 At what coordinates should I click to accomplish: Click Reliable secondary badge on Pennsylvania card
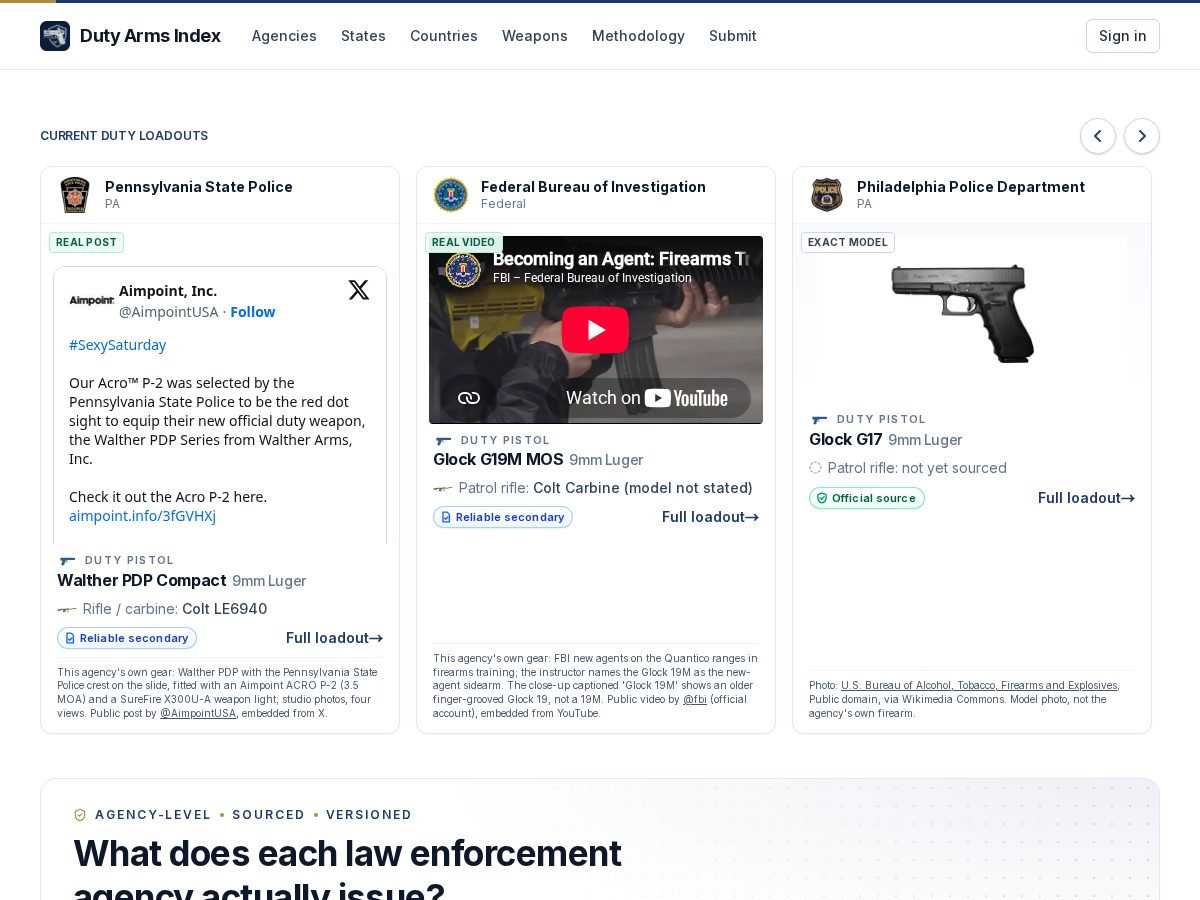click(x=127, y=638)
